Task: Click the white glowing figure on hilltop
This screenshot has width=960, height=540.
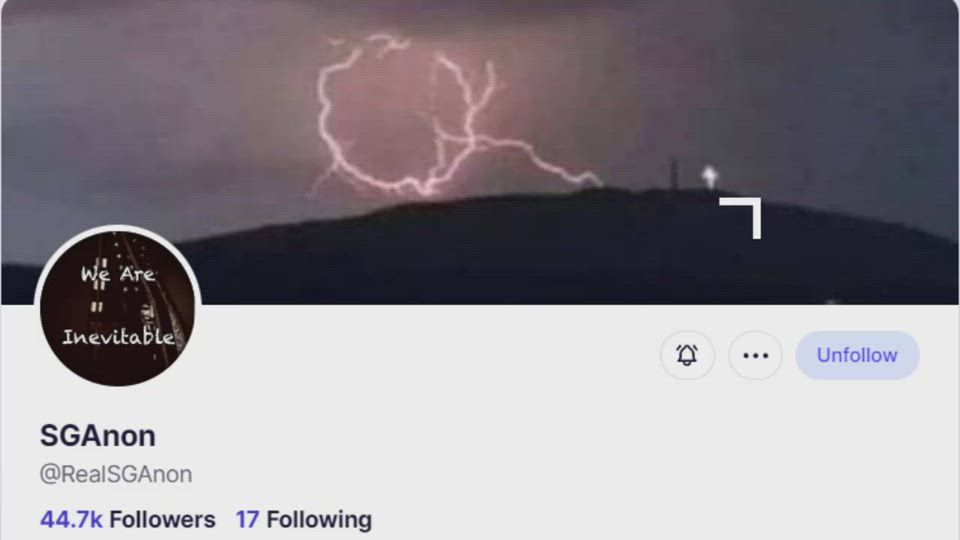Action: coord(709,177)
